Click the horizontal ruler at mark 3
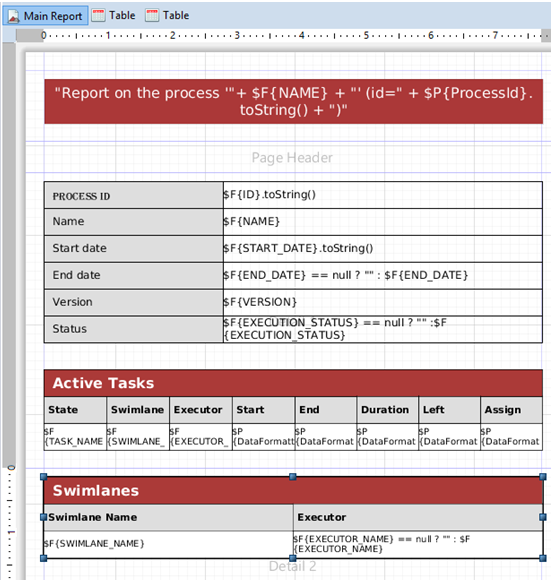 [x=237, y=36]
